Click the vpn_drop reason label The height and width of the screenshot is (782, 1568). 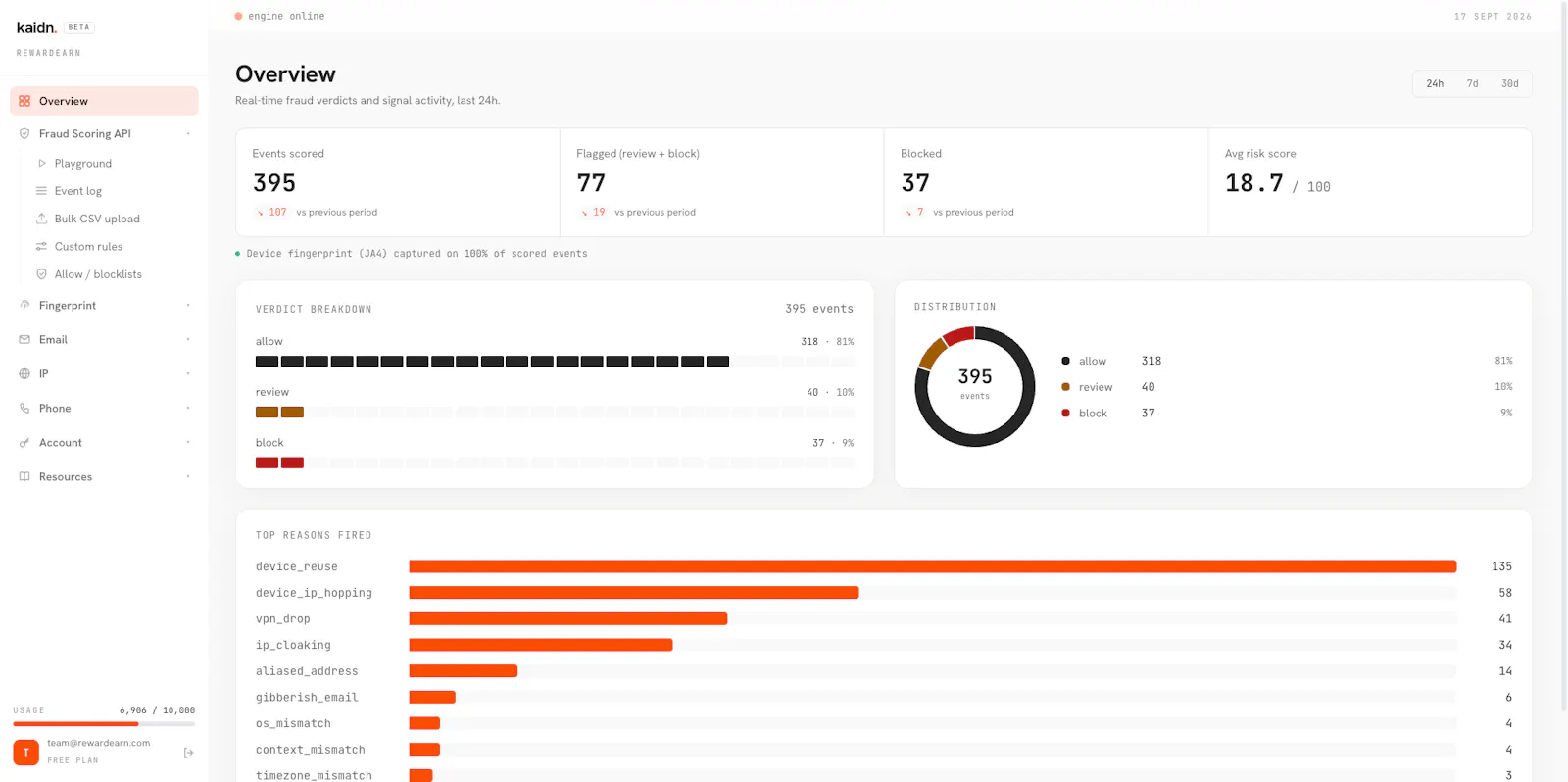point(282,619)
